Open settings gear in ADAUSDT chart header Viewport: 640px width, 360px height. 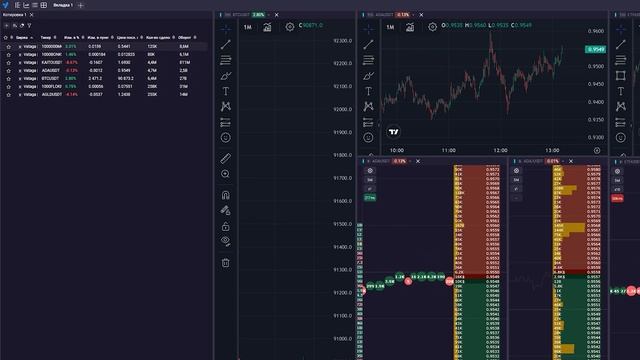click(432, 27)
